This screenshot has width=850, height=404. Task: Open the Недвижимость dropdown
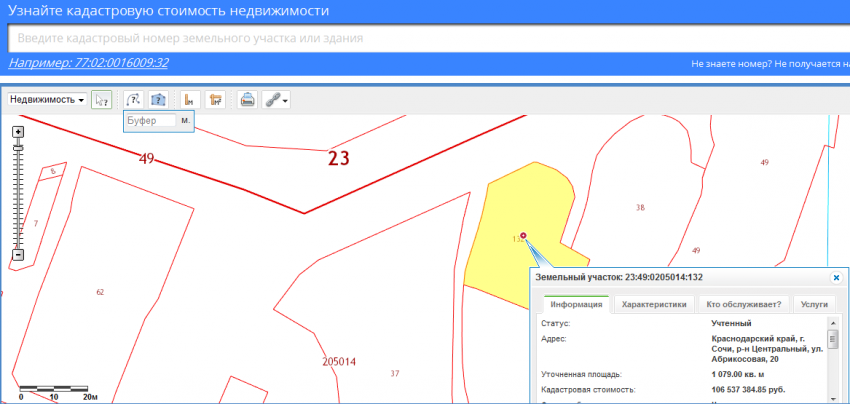[46, 100]
